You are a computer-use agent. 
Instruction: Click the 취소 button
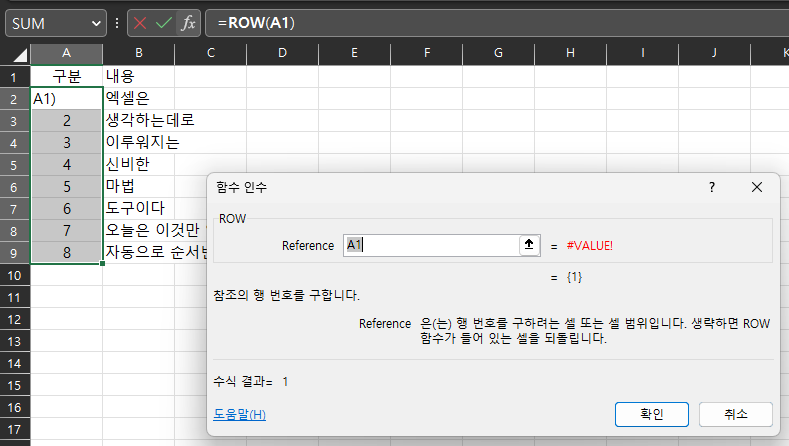pyautogui.click(x=736, y=414)
